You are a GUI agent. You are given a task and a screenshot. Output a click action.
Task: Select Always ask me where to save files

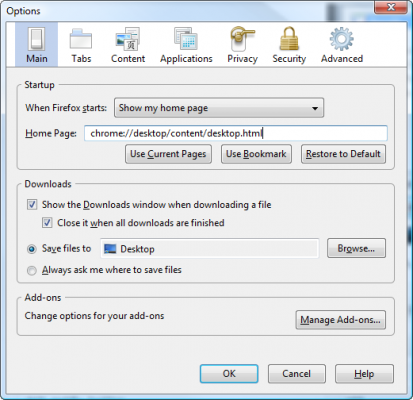point(32,270)
